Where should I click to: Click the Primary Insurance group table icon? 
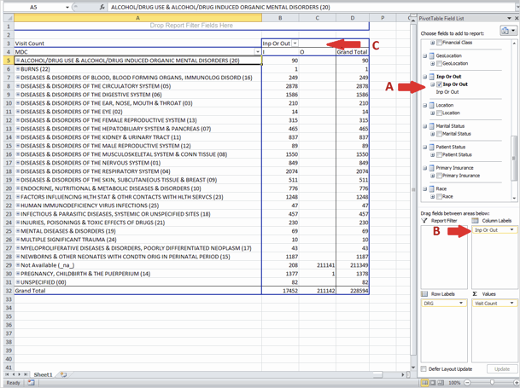click(432, 168)
